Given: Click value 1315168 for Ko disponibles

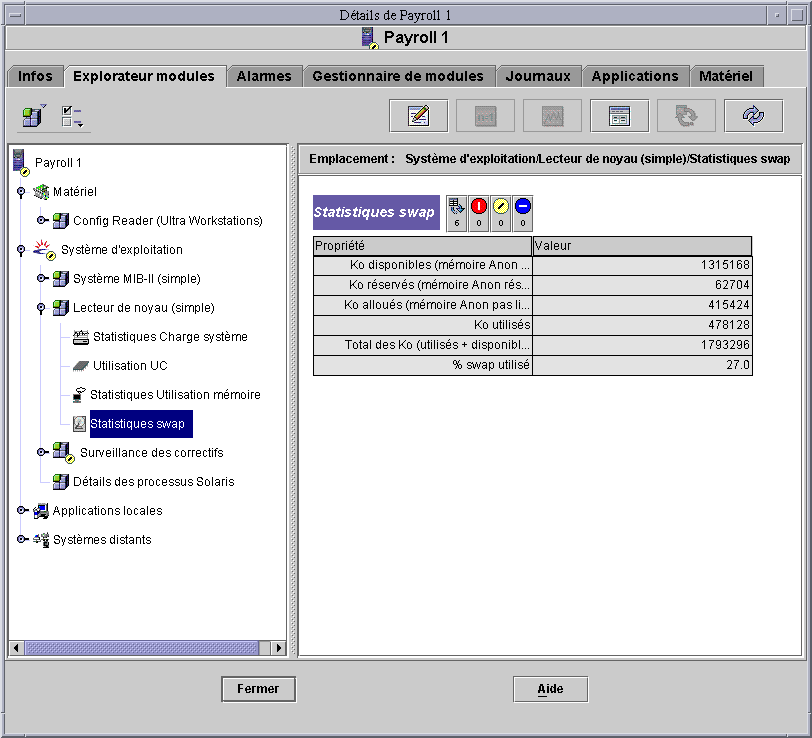Looking at the screenshot, I should tap(642, 265).
